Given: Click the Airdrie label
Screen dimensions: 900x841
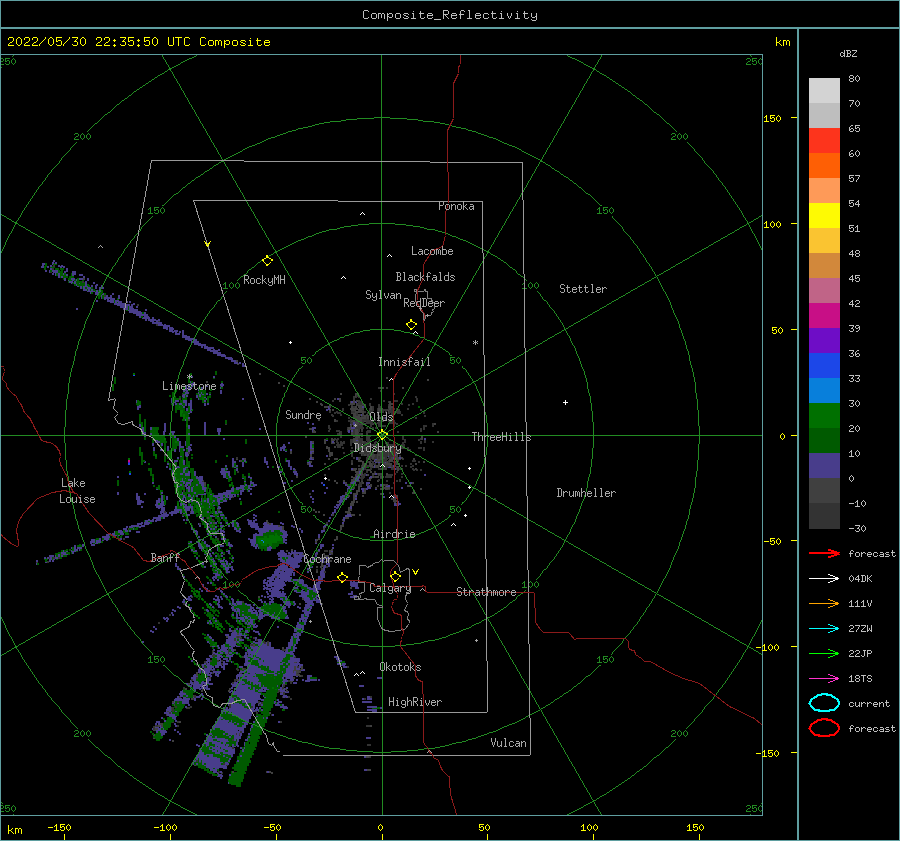Looking at the screenshot, I should pos(394,534).
